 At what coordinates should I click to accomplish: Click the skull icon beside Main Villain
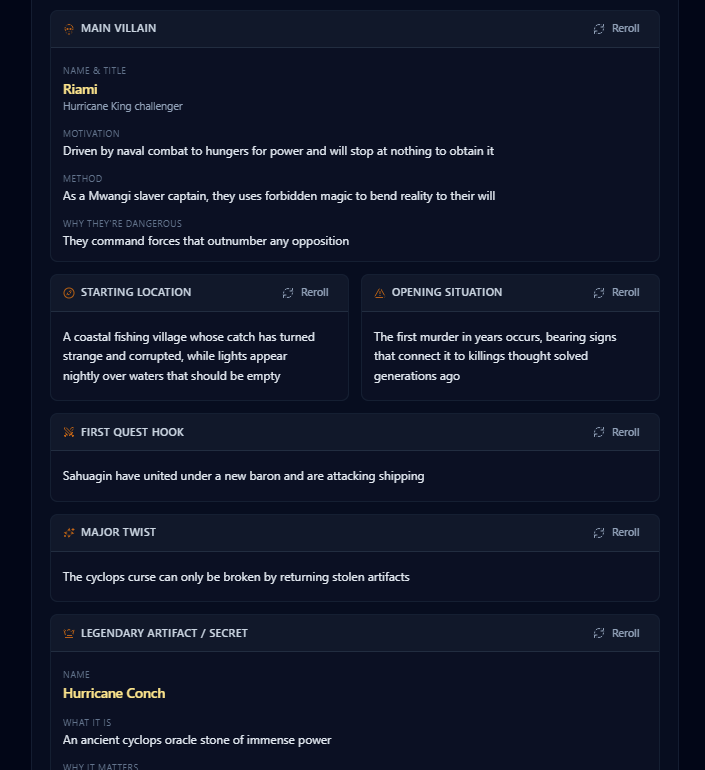pos(69,29)
